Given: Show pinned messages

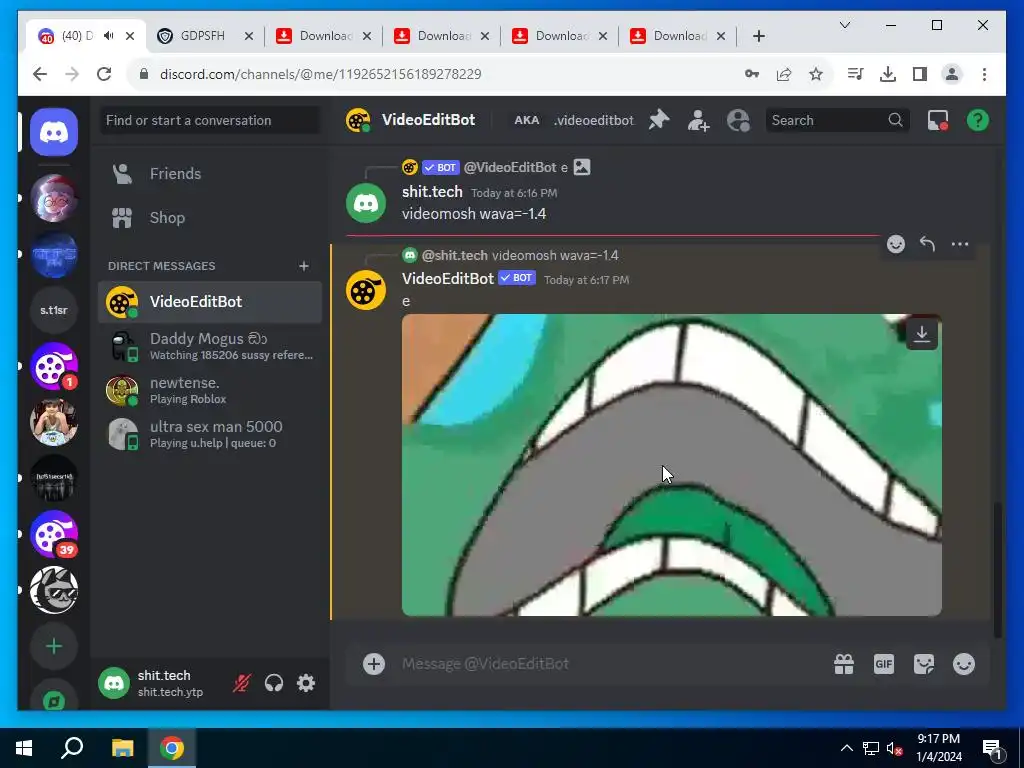Looking at the screenshot, I should (659, 120).
